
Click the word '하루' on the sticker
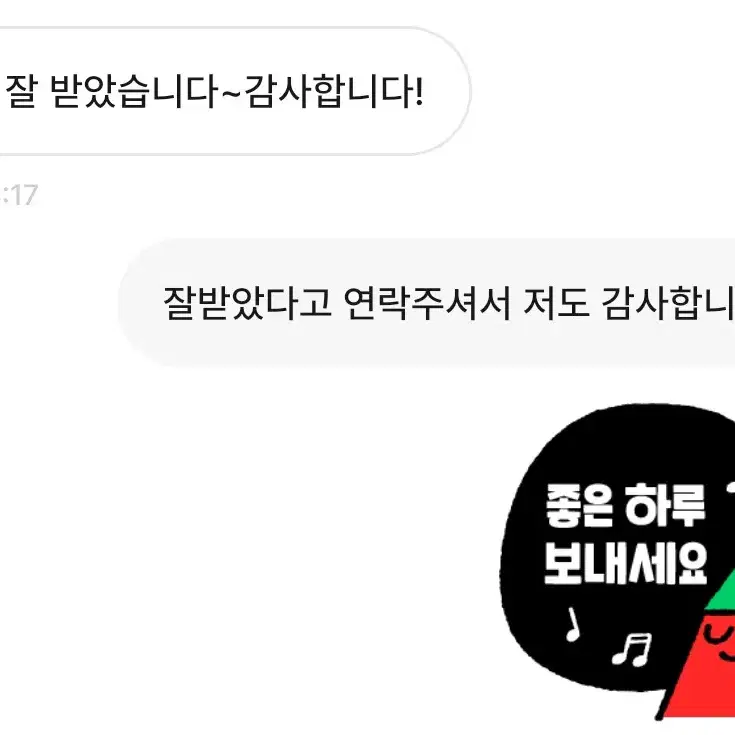[x=666, y=505]
